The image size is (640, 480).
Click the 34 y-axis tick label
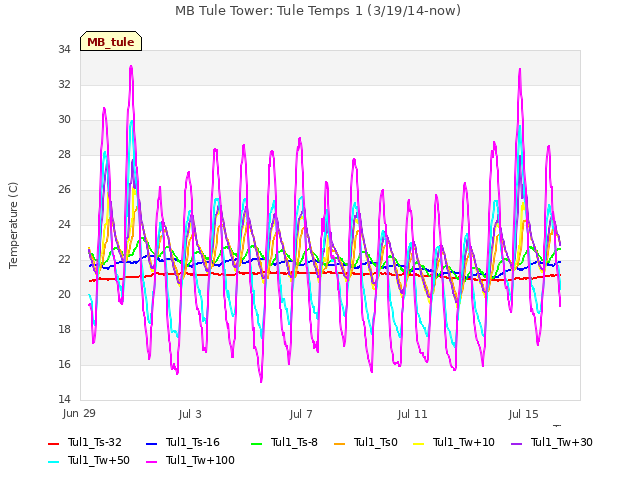tap(64, 49)
